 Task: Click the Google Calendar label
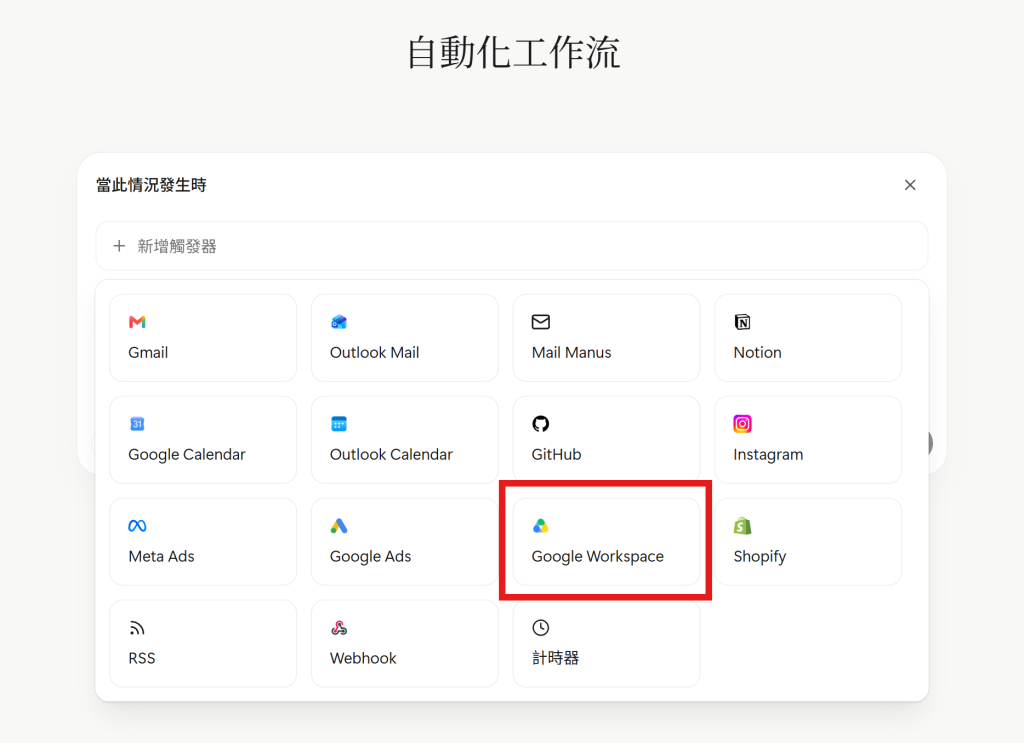tap(187, 454)
